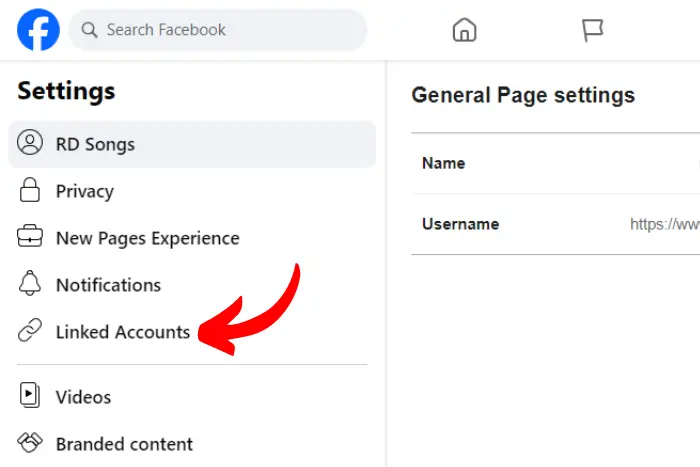Click the Privacy lock icon
Screen dimensions: 700x467
pyautogui.click(x=29, y=190)
